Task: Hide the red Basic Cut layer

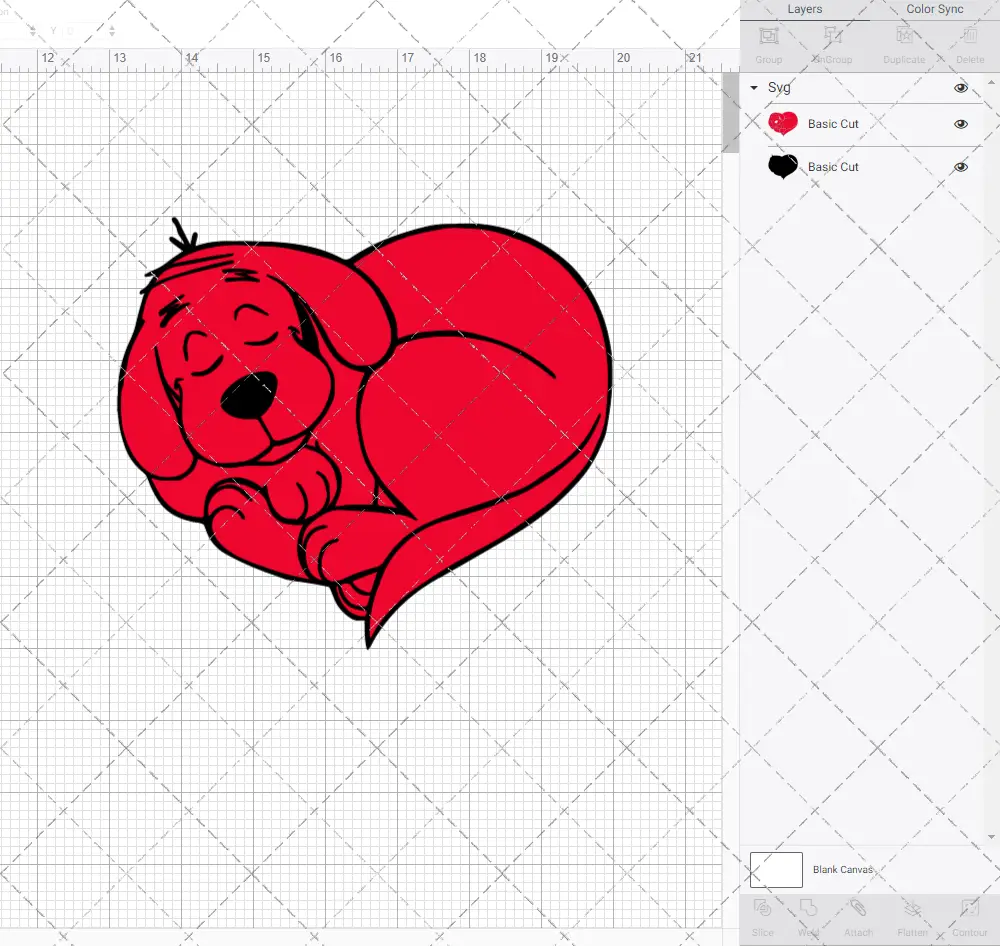Action: tap(960, 124)
